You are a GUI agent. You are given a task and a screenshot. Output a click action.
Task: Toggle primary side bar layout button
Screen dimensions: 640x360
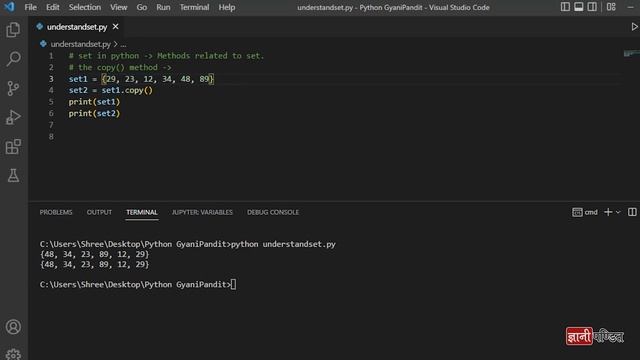[565, 7]
